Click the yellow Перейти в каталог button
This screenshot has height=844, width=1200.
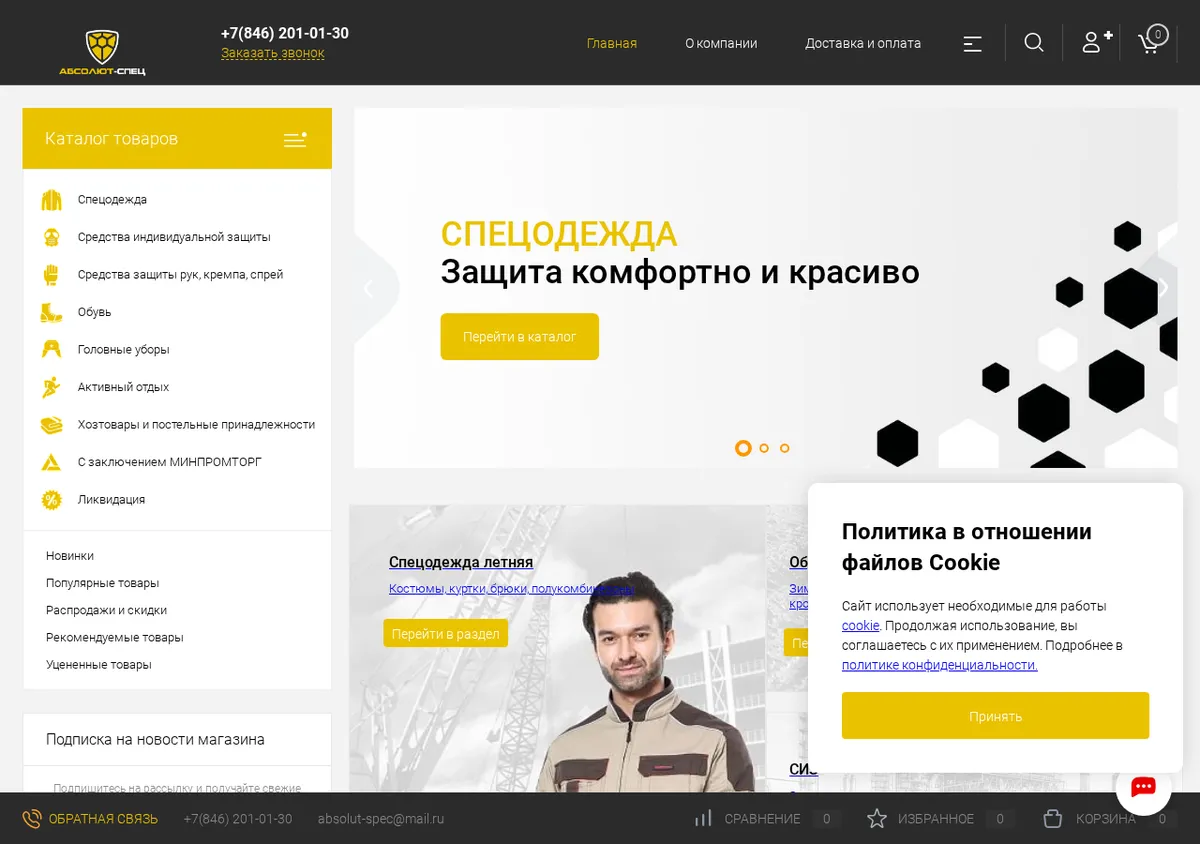click(520, 337)
